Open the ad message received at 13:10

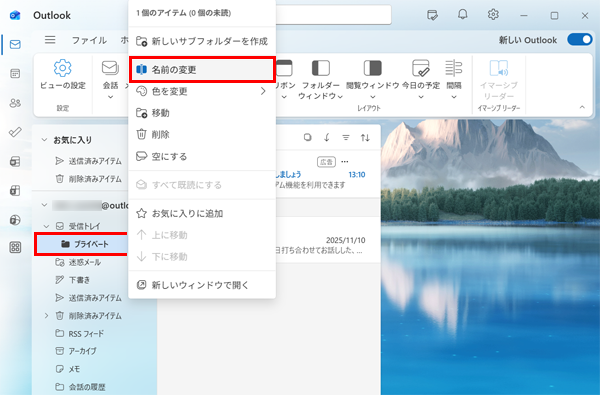point(328,174)
